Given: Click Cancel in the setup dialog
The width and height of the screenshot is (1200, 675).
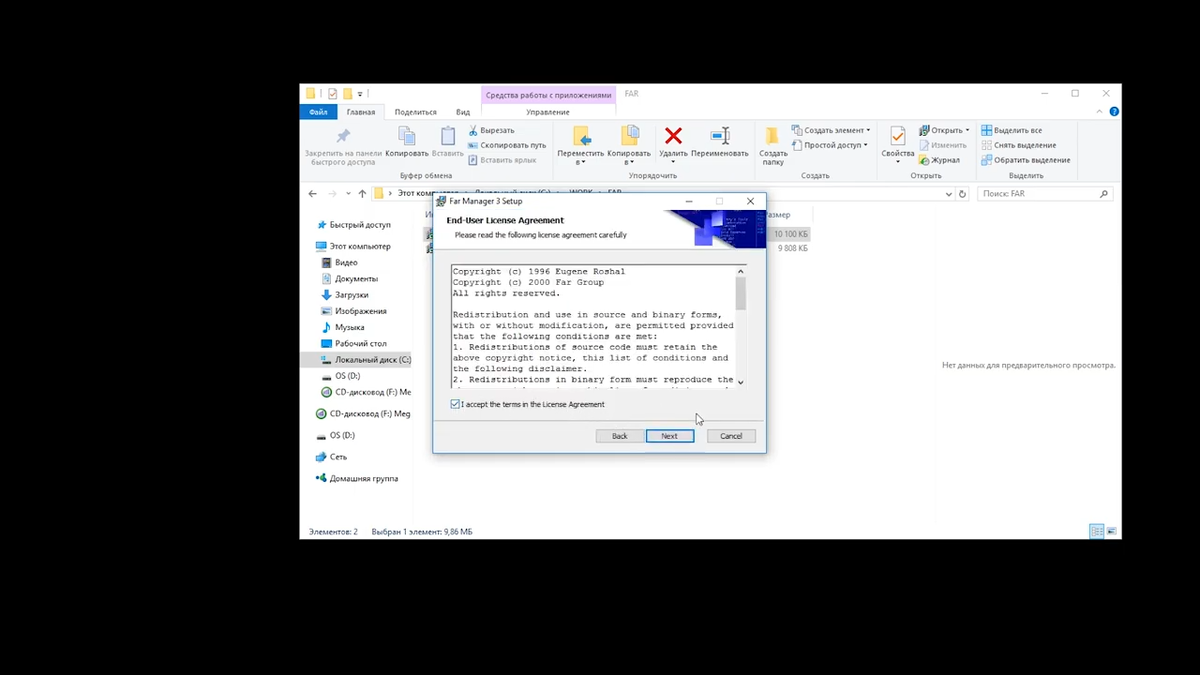Looking at the screenshot, I should pyautogui.click(x=731, y=436).
